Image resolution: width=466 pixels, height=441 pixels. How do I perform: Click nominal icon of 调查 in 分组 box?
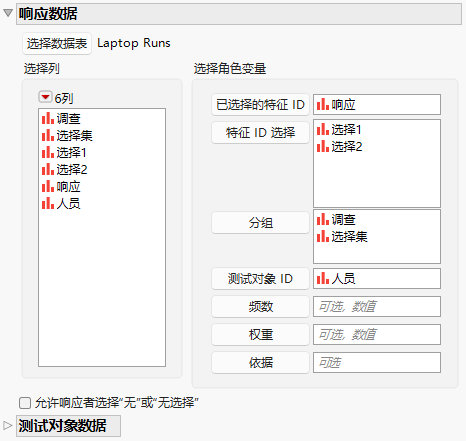coord(323,219)
